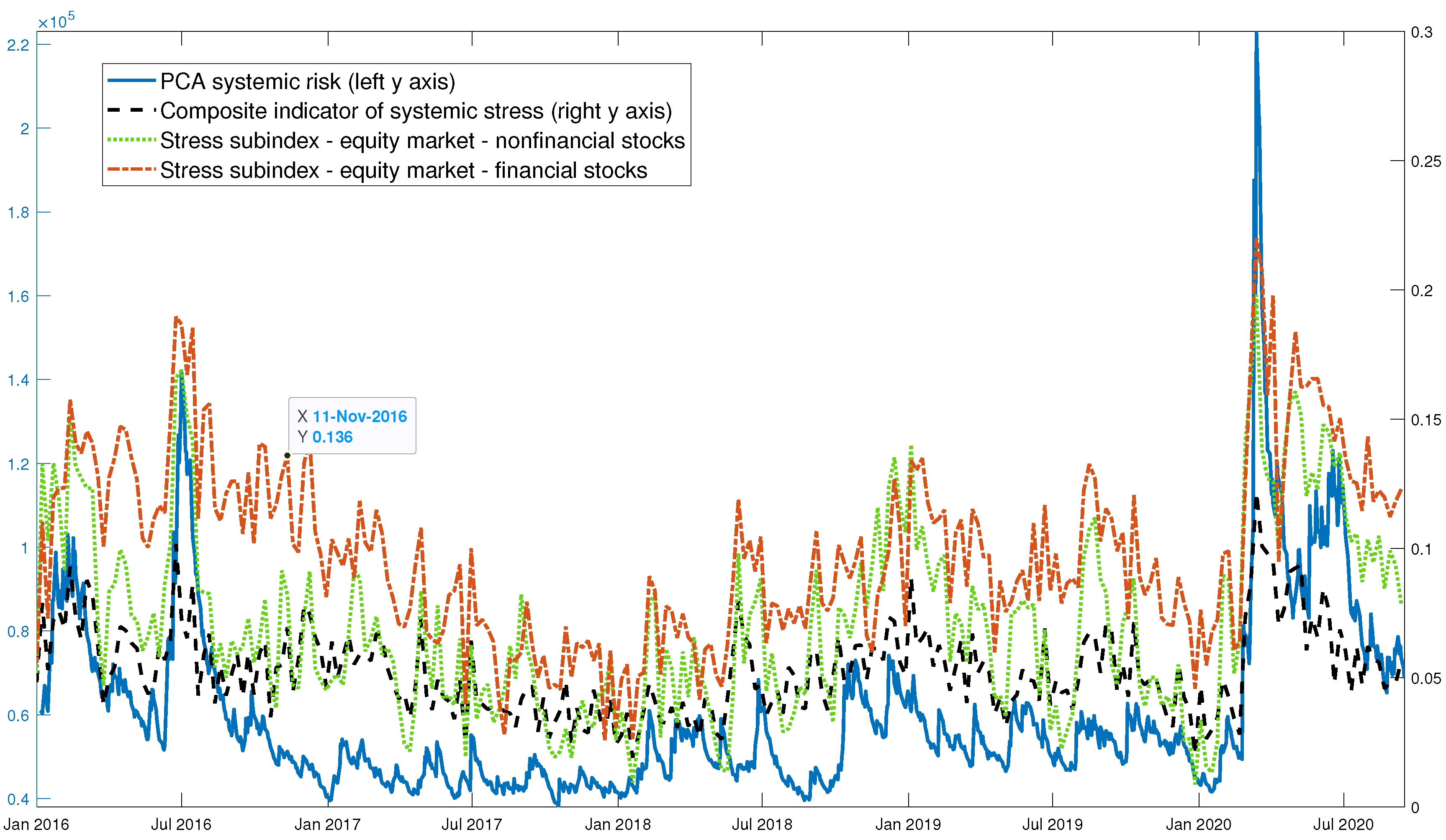Click the ×10^5 axis exponent label

56,20
